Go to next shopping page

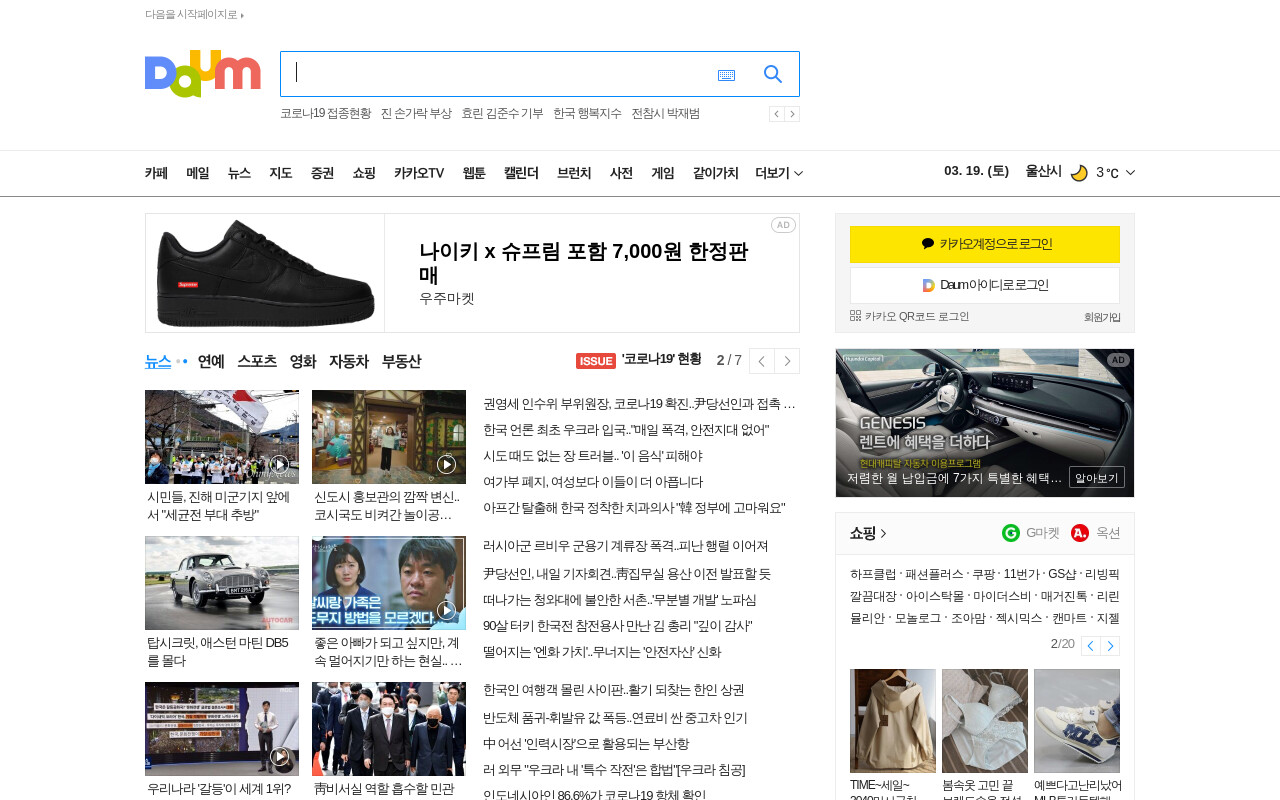click(x=1110, y=646)
